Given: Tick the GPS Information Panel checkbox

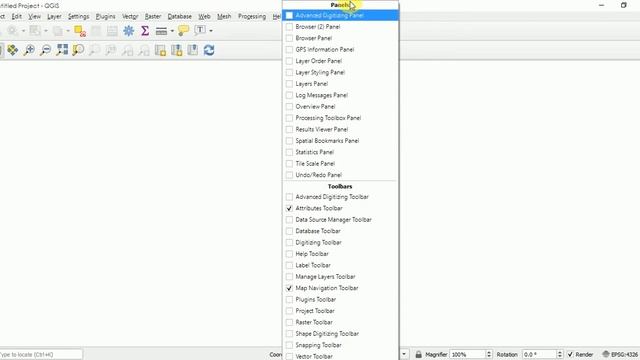Looking at the screenshot, I should click(289, 50).
